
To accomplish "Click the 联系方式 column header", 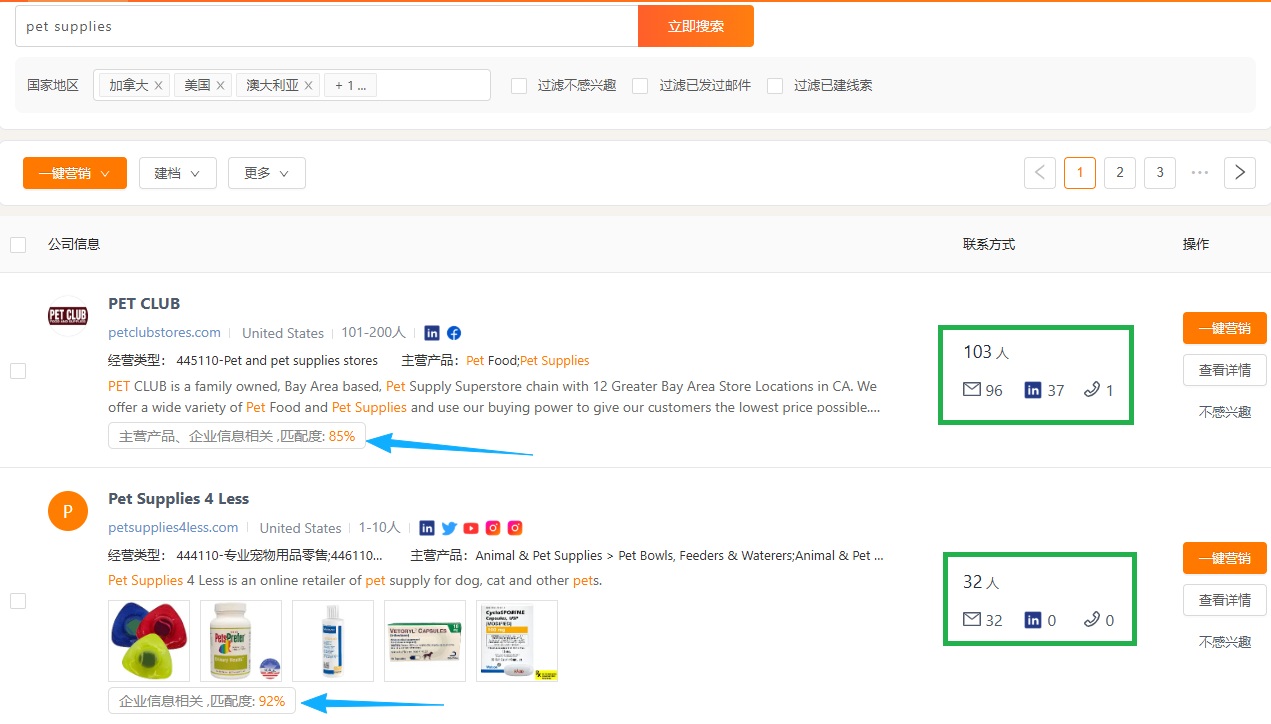I will click(989, 245).
